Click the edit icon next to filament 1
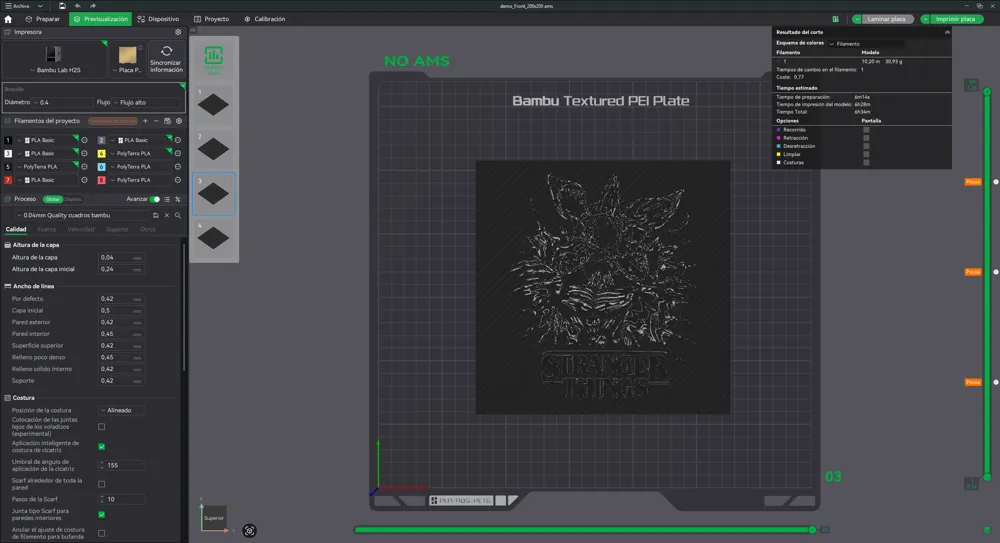The image size is (1000, 543). coord(84,140)
